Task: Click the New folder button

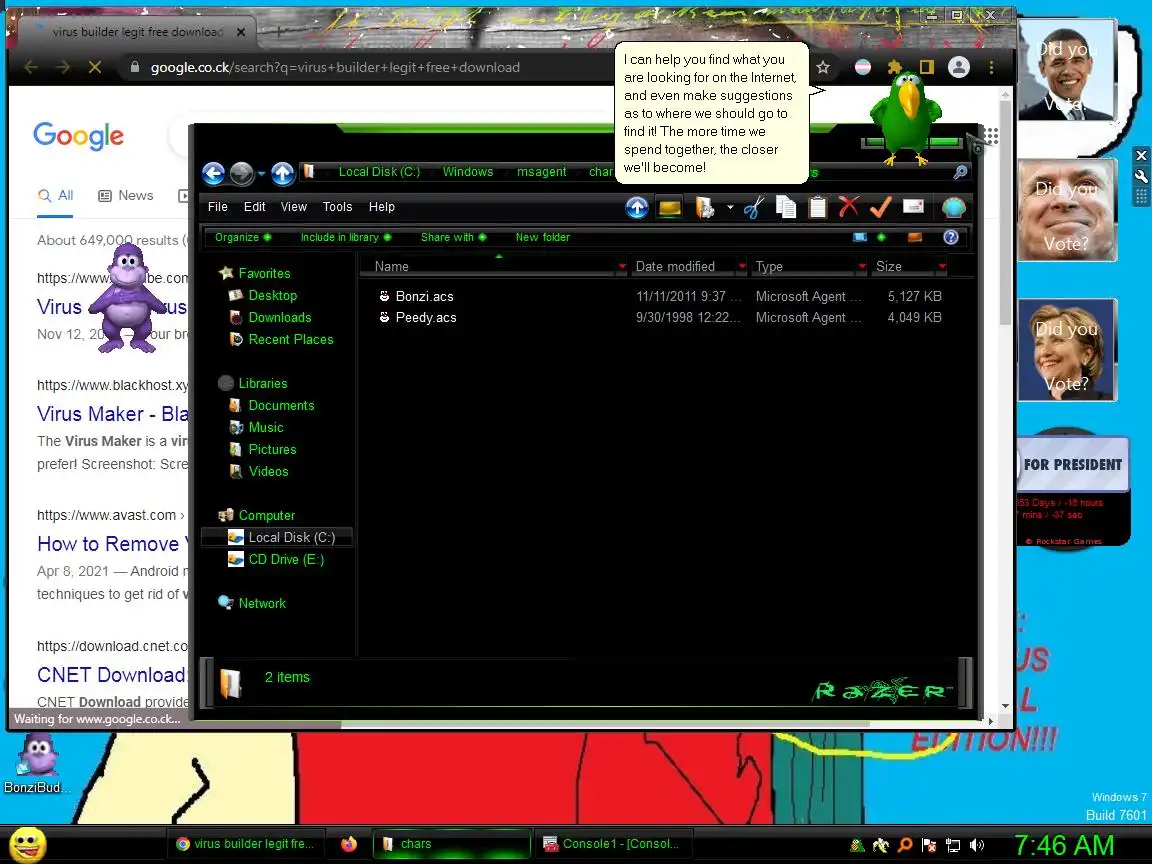Action: pos(542,237)
